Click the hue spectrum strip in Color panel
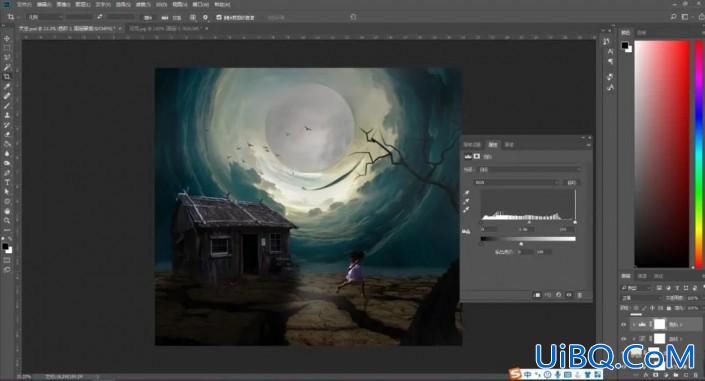Image resolution: width=705 pixels, height=381 pixels. (x=699, y=154)
